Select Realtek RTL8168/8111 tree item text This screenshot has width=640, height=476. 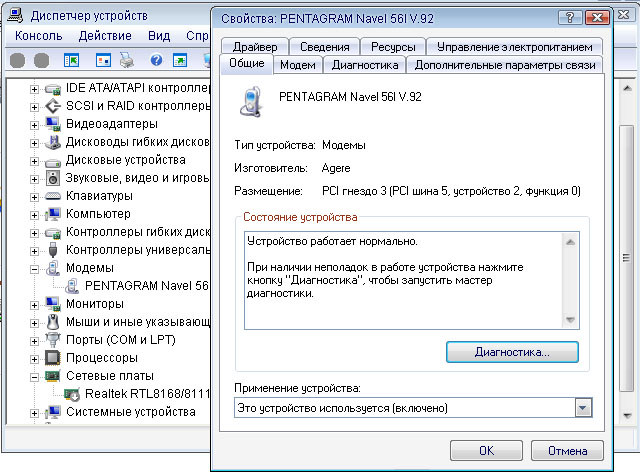pyautogui.click(x=147, y=394)
